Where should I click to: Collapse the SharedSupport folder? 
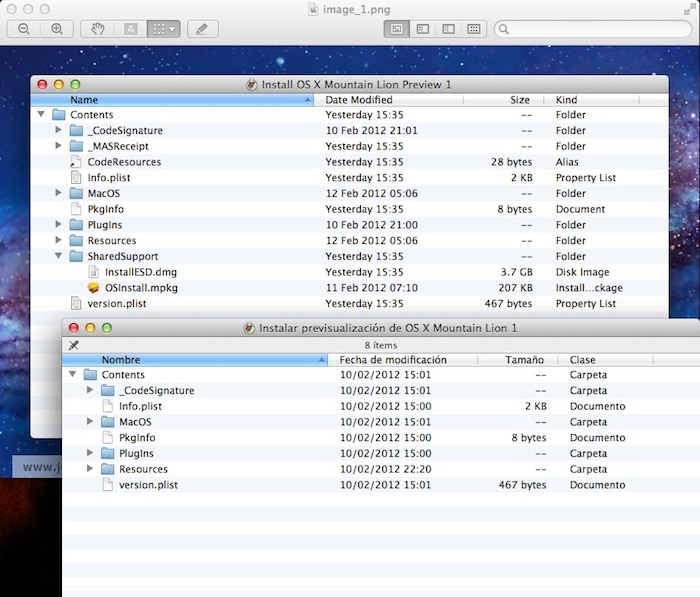[59, 256]
